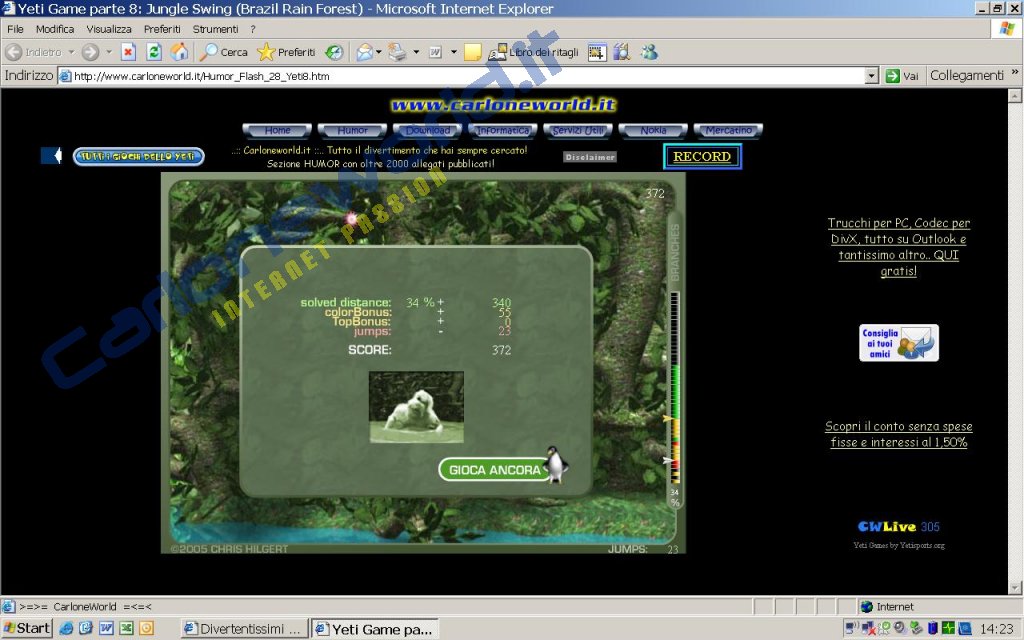Click the blue back arrow icon on page
The width and height of the screenshot is (1024, 640).
[x=51, y=155]
